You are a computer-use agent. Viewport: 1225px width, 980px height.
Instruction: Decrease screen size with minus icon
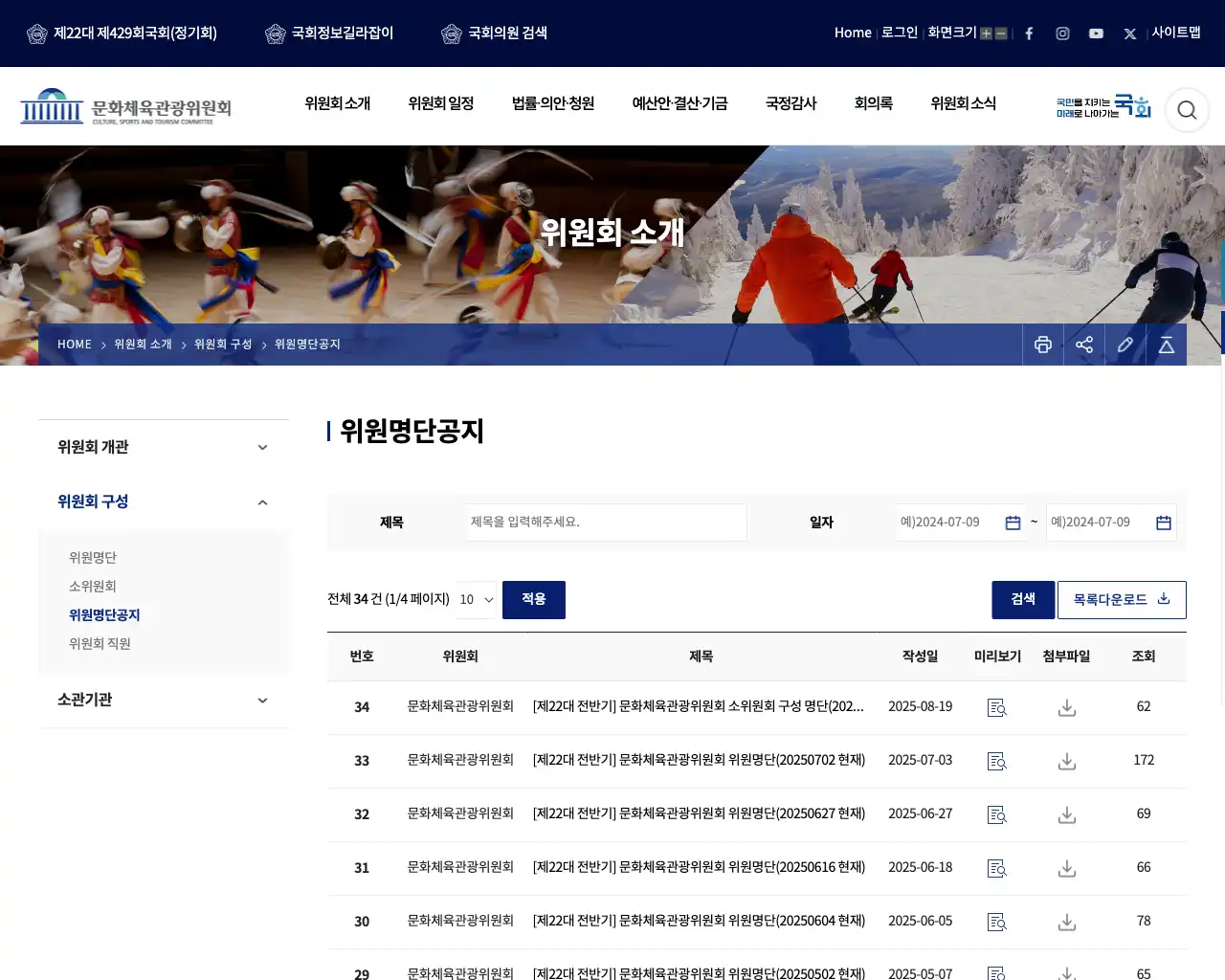[x=1001, y=33]
